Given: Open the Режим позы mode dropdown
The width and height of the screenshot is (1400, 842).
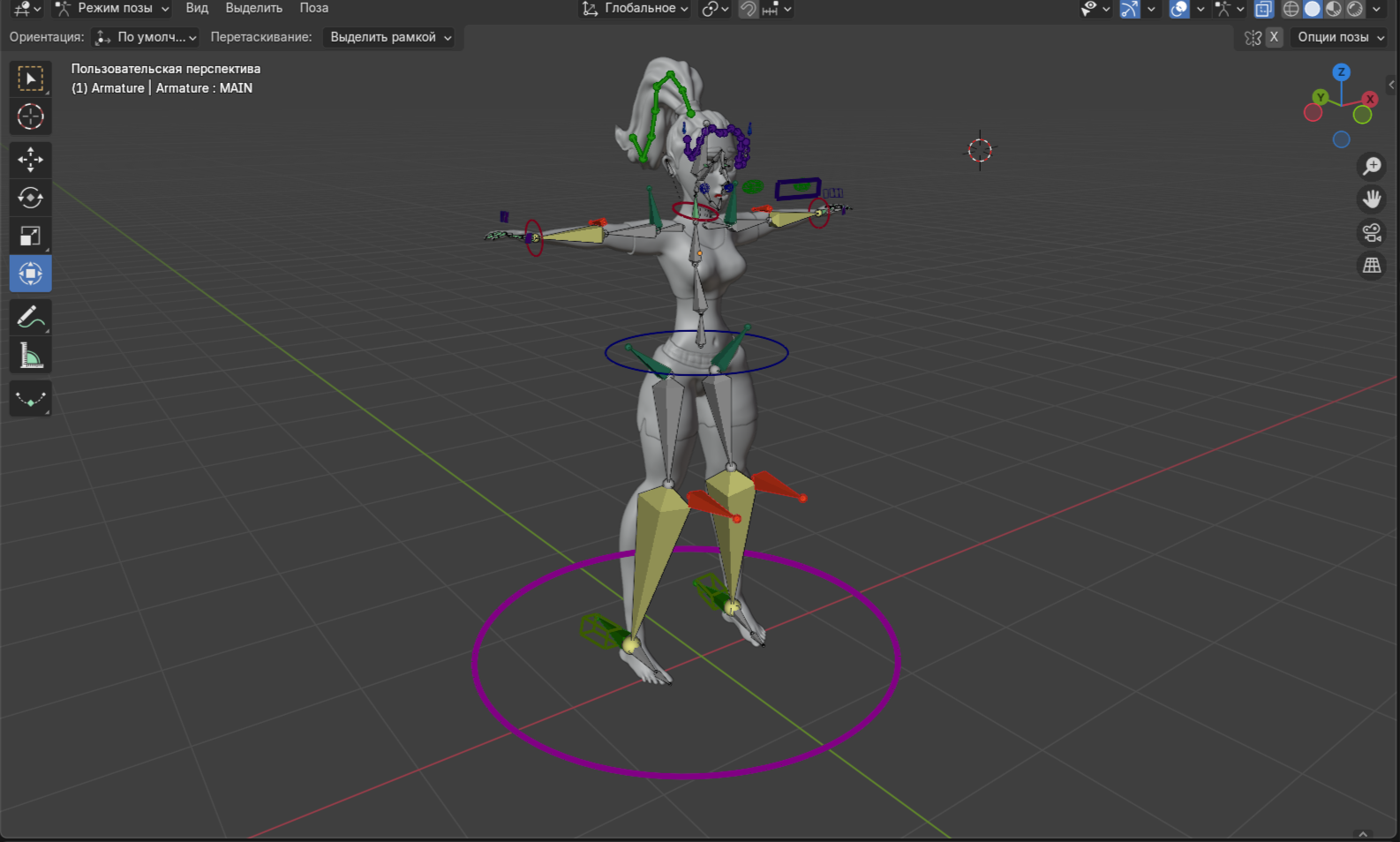Looking at the screenshot, I should [111, 9].
